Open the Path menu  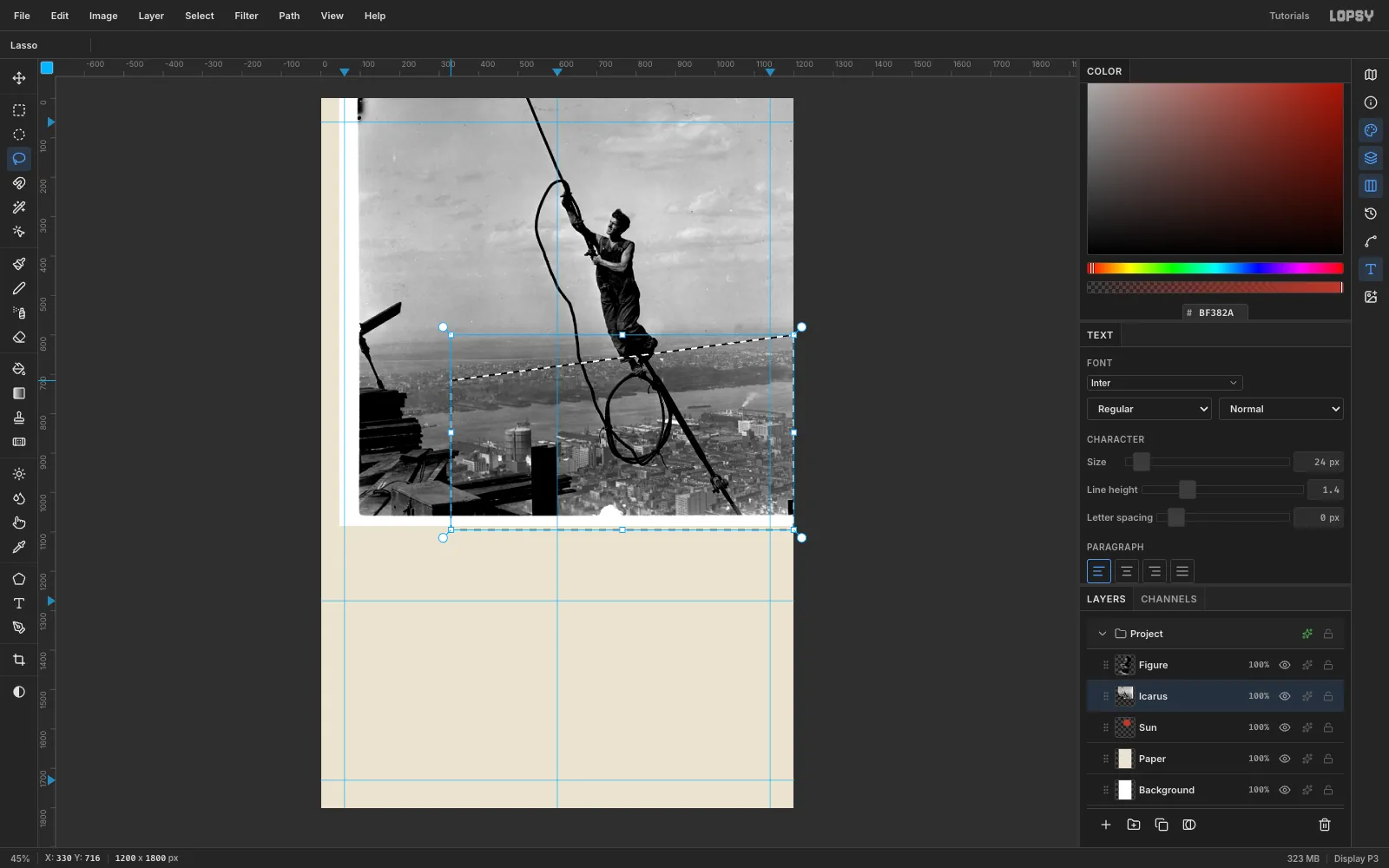(289, 16)
